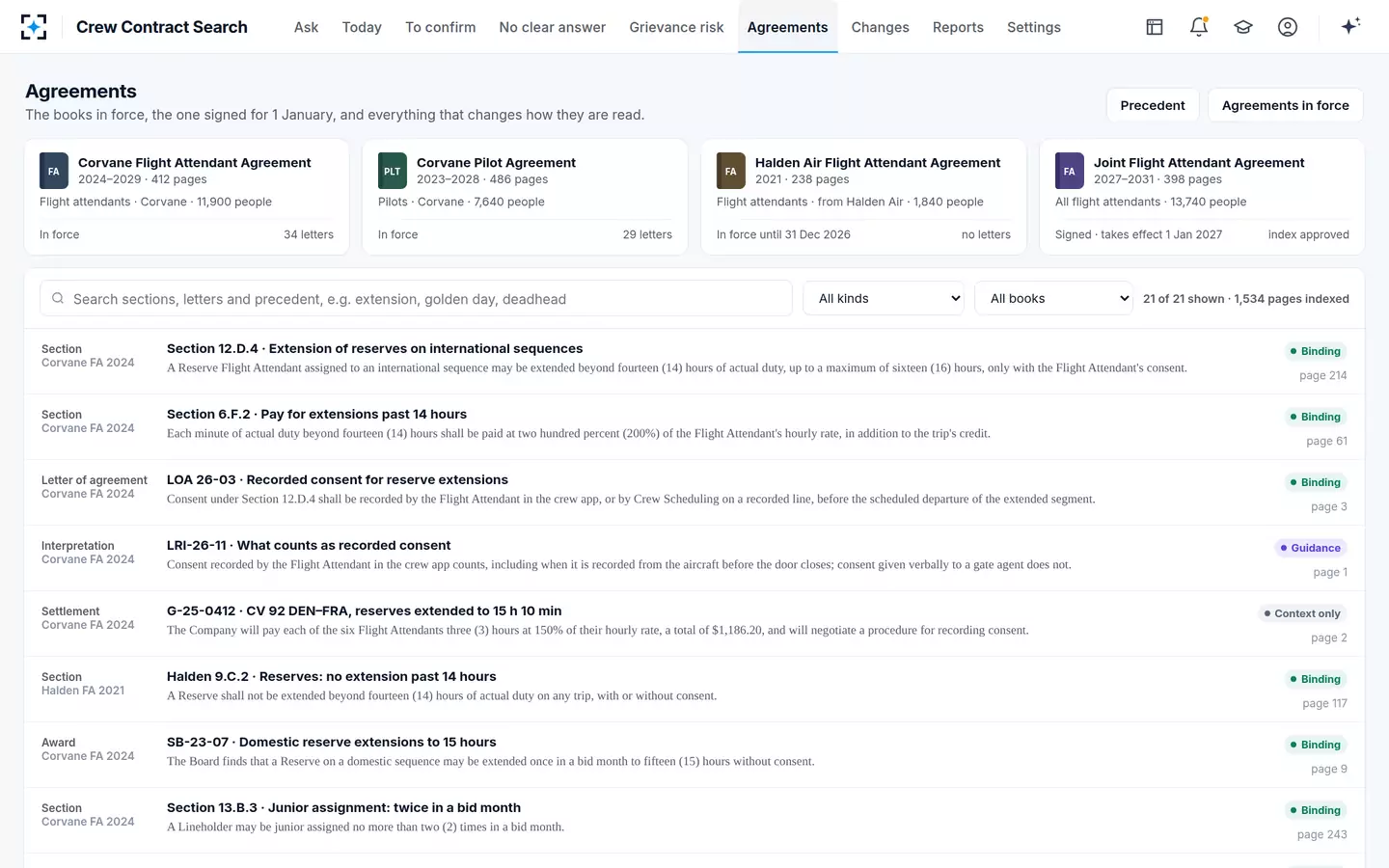
Task: Click the magnifier icon in the search box
Action: click(x=58, y=299)
